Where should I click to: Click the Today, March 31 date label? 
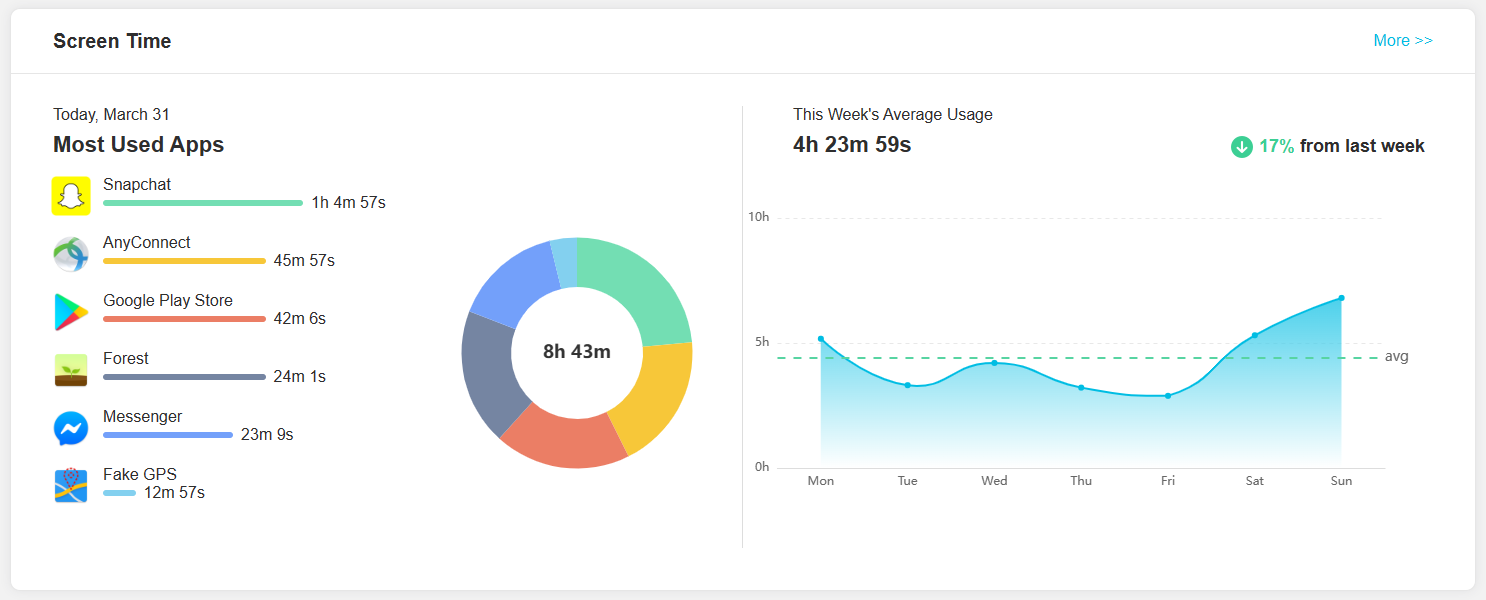(x=111, y=115)
